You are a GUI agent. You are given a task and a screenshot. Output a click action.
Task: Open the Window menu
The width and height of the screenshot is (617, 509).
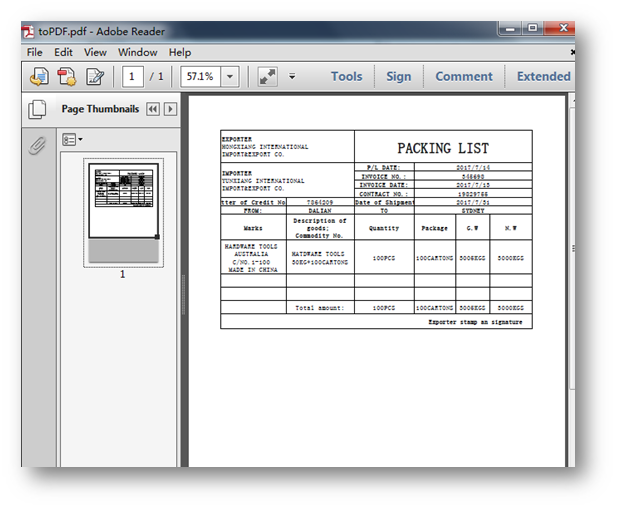tap(138, 52)
